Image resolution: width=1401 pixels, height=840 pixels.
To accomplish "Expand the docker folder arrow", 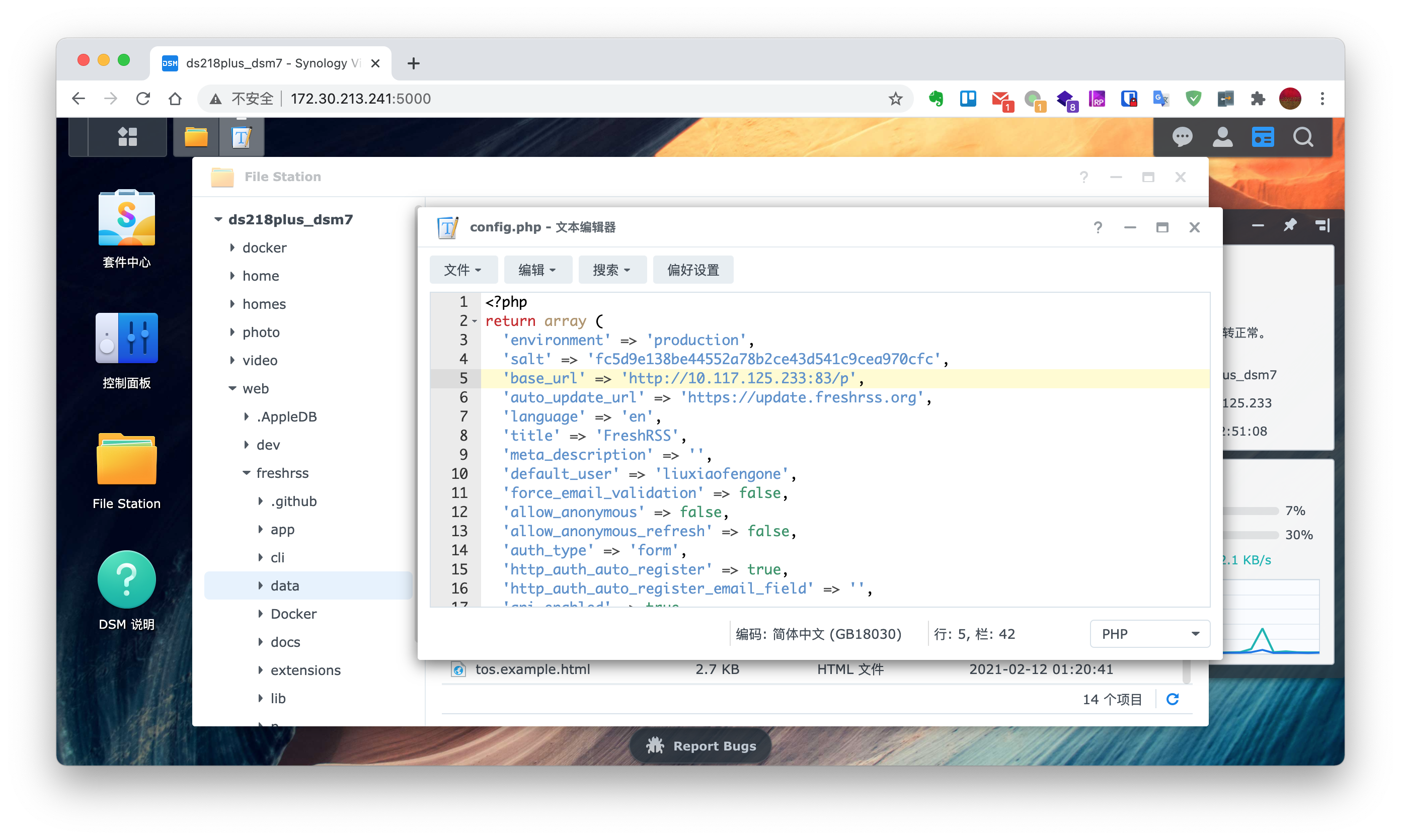I will 232,247.
